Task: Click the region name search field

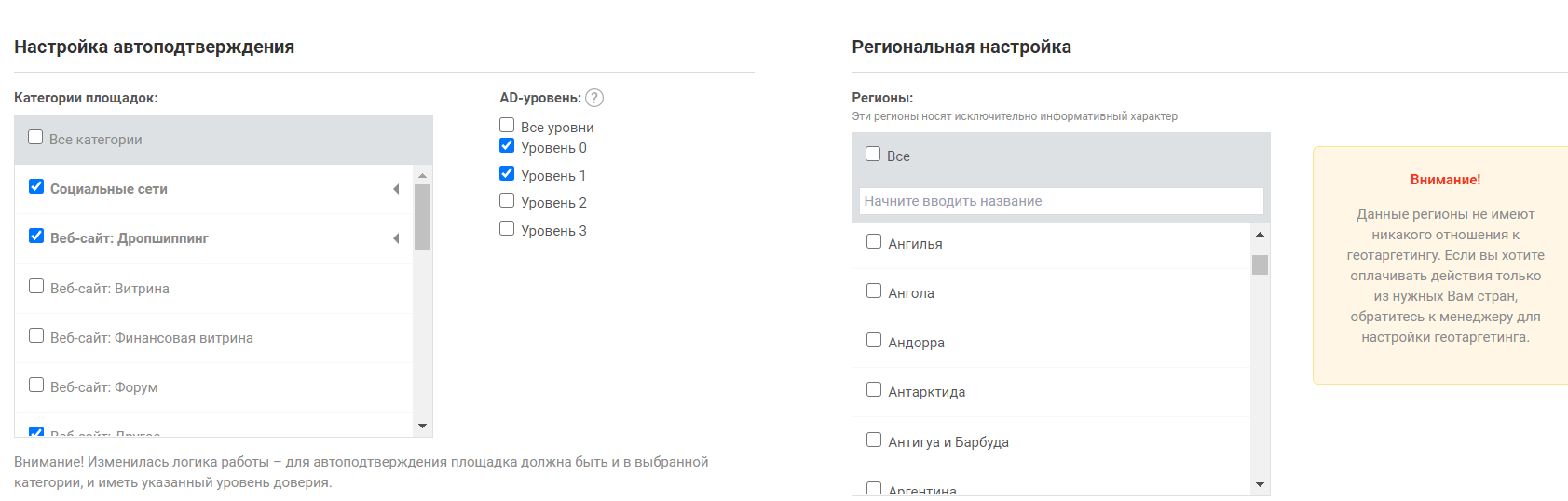Action: click(x=1061, y=201)
